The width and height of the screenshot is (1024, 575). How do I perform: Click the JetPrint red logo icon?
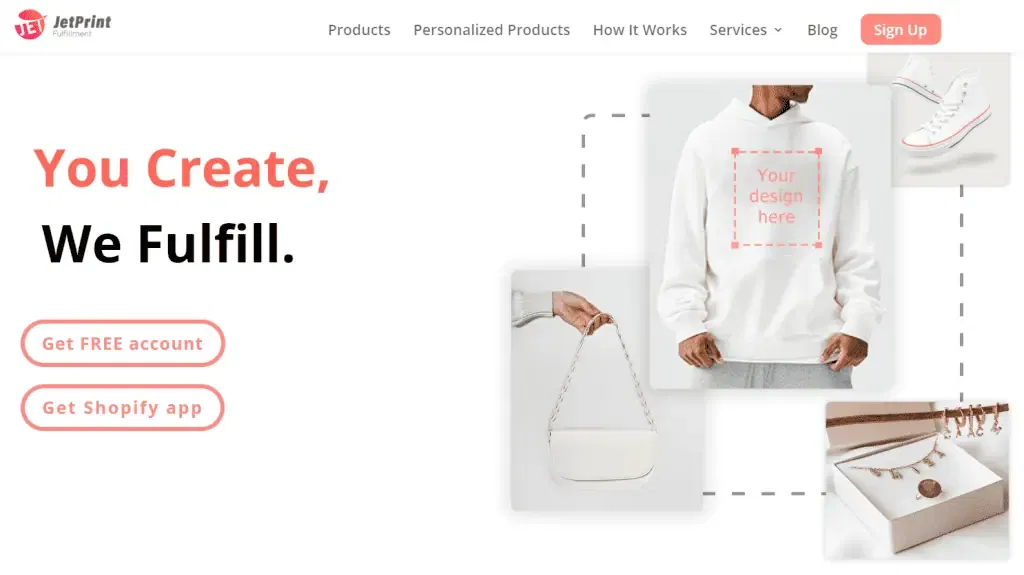click(30, 25)
